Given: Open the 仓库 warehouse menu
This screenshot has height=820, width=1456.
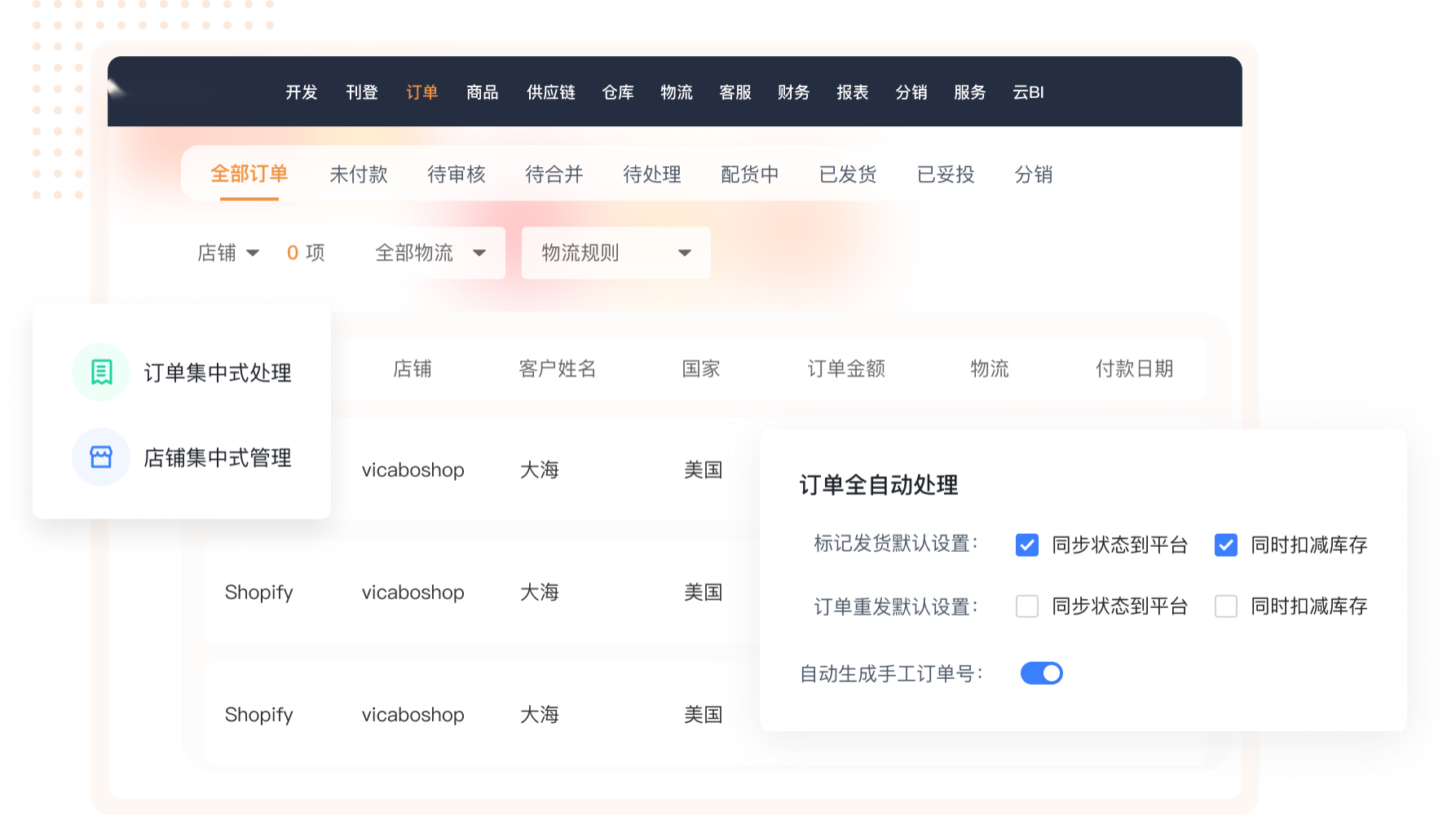Looking at the screenshot, I should [617, 92].
